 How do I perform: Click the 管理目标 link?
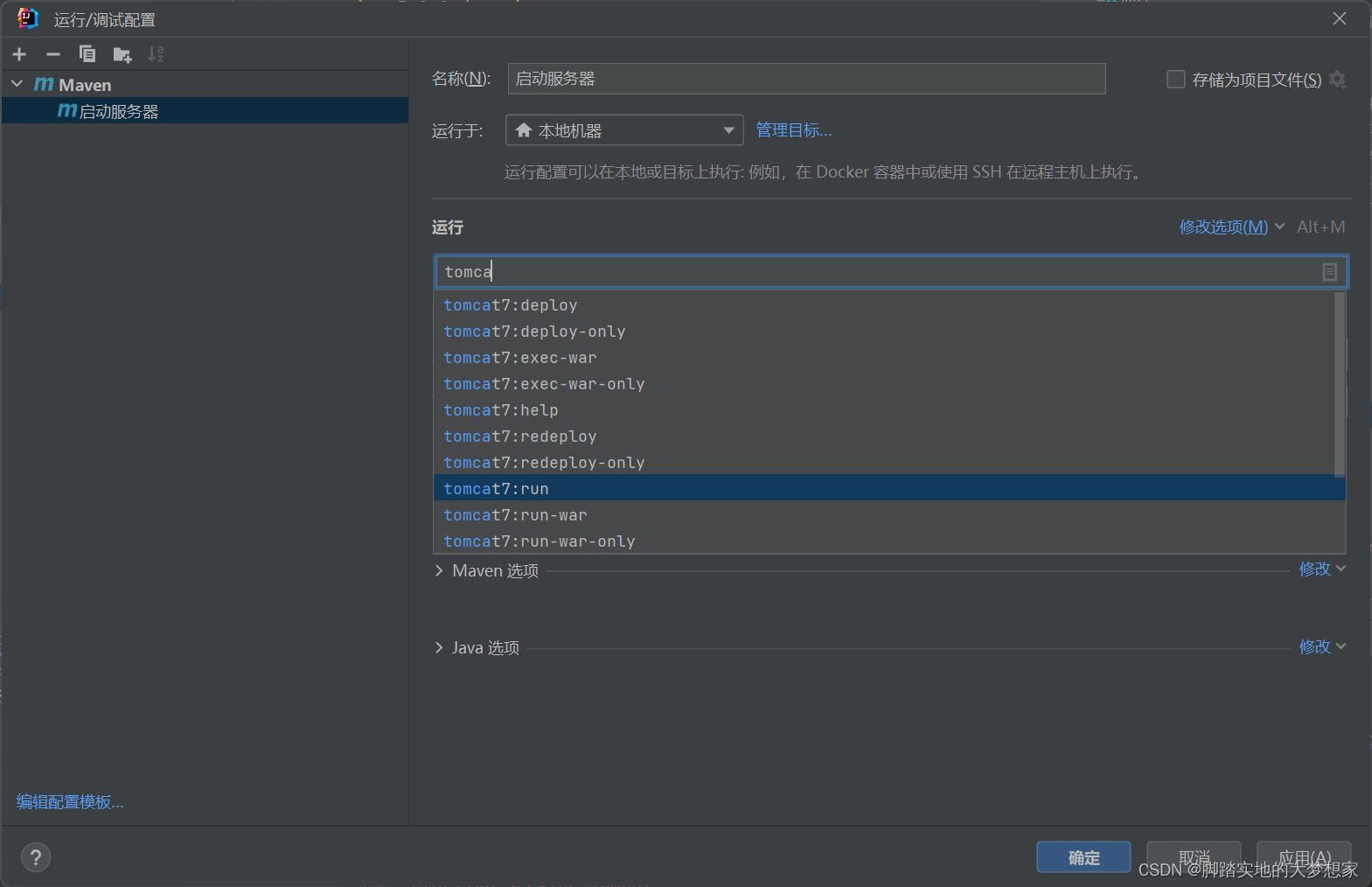(x=793, y=130)
